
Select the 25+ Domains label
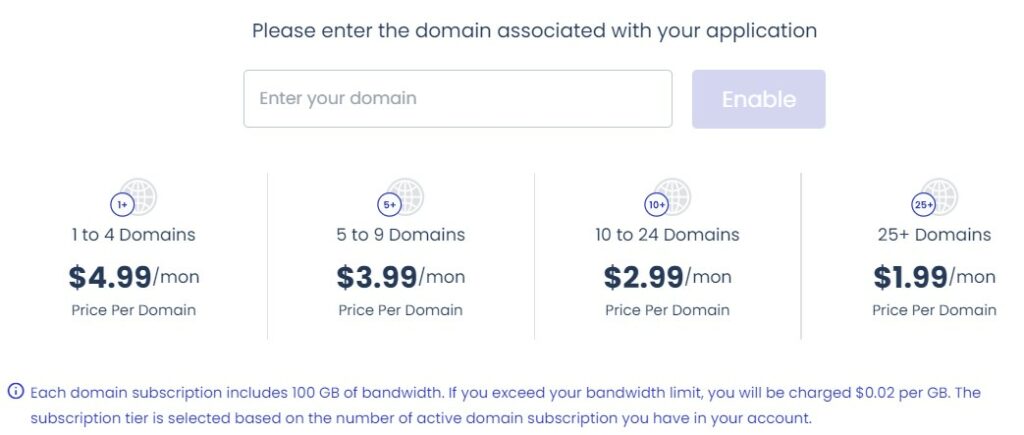pyautogui.click(x=935, y=234)
